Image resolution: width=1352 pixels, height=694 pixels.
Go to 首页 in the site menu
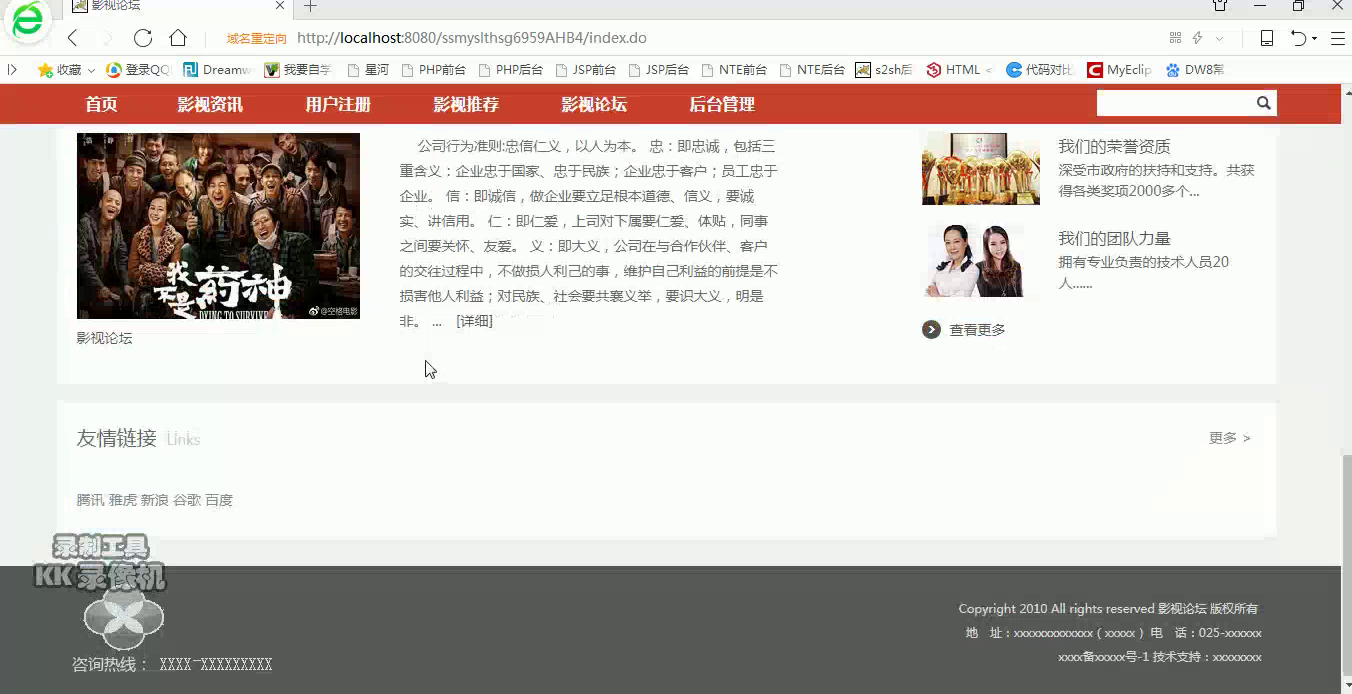pos(101,104)
